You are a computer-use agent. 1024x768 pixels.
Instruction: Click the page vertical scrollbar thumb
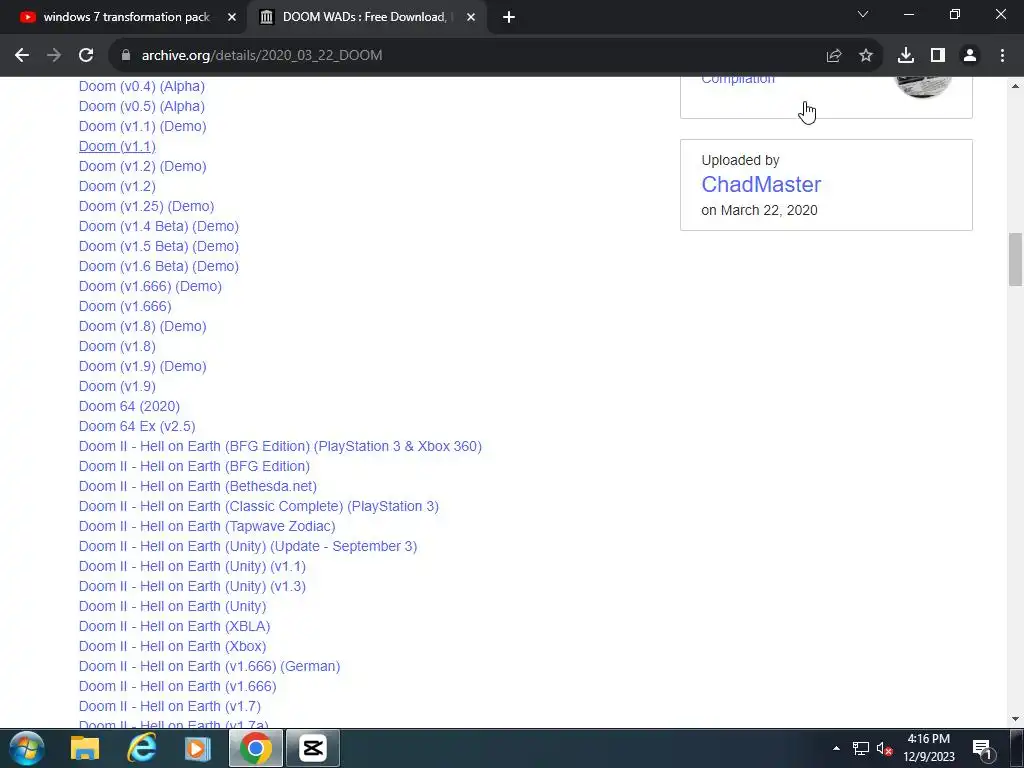[1016, 259]
